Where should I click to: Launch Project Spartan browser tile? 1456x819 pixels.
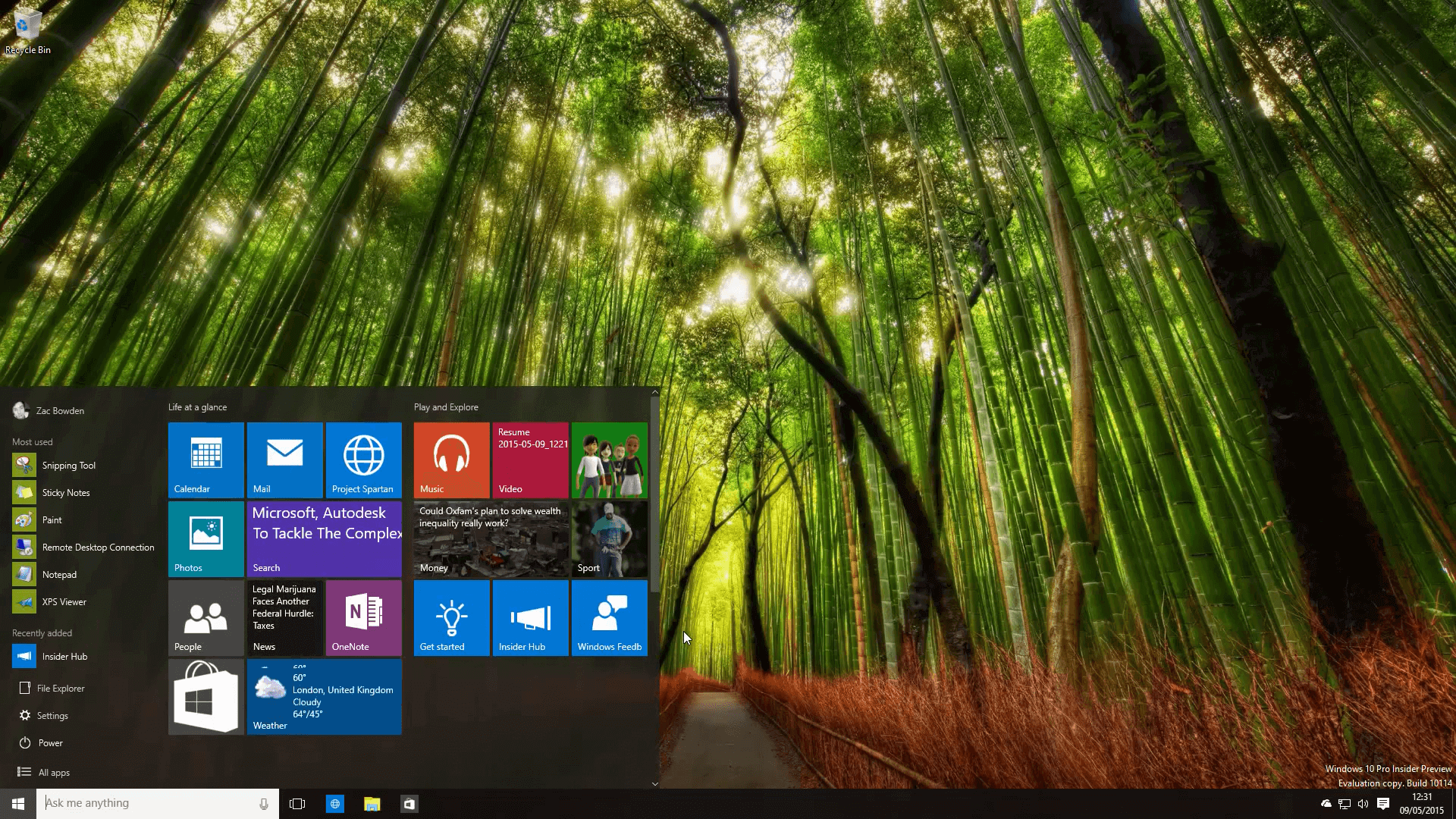click(x=363, y=459)
